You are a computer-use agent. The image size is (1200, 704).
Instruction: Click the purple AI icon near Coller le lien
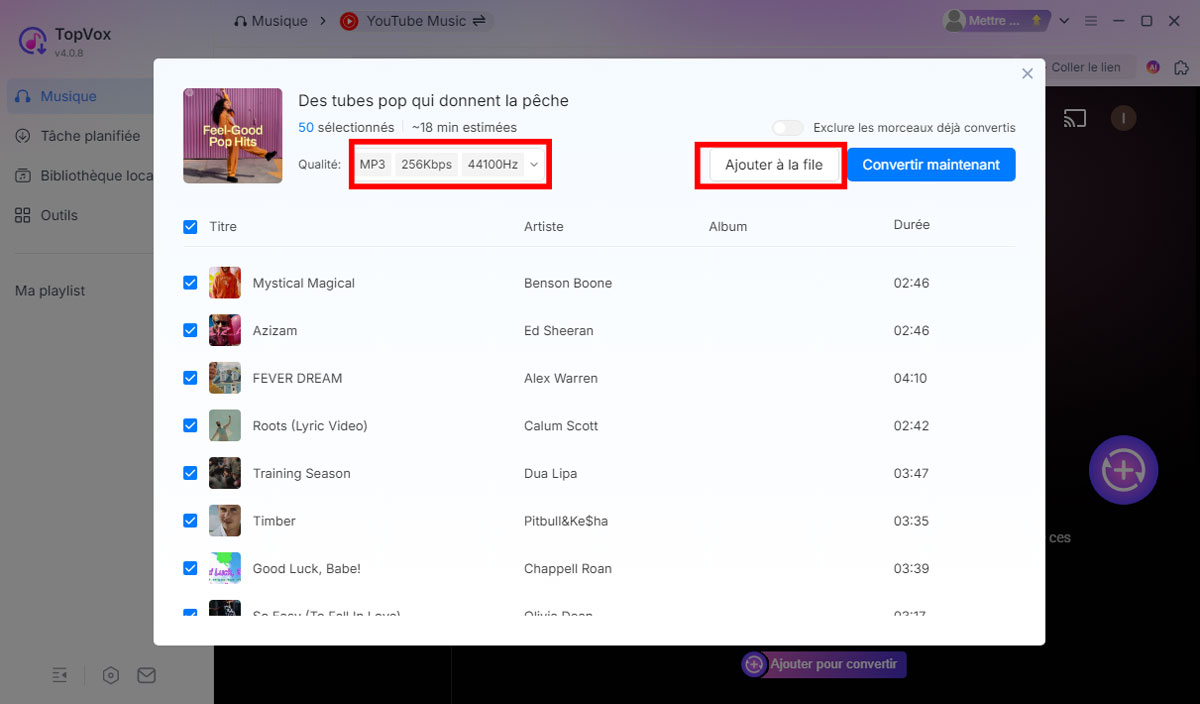(1153, 67)
